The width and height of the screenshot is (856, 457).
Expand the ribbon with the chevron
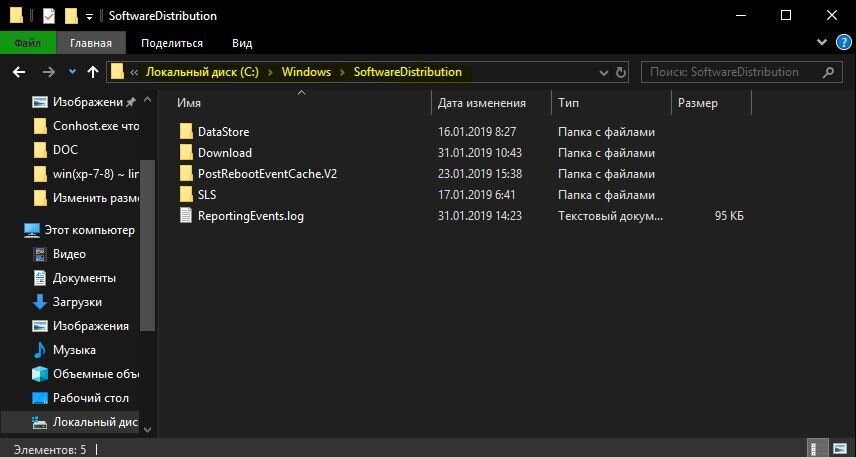tap(822, 42)
